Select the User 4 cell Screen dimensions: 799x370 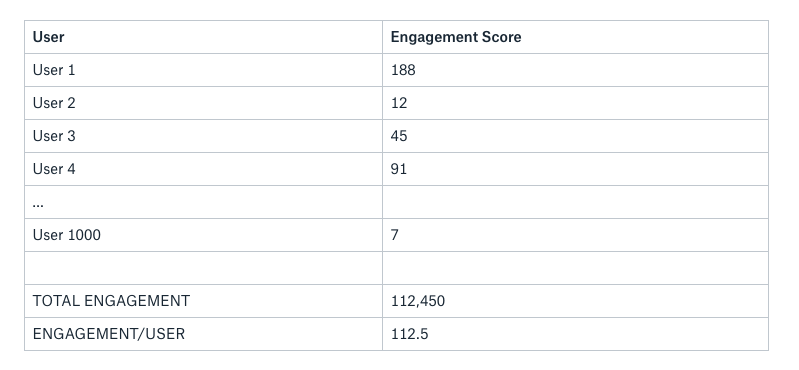point(203,169)
